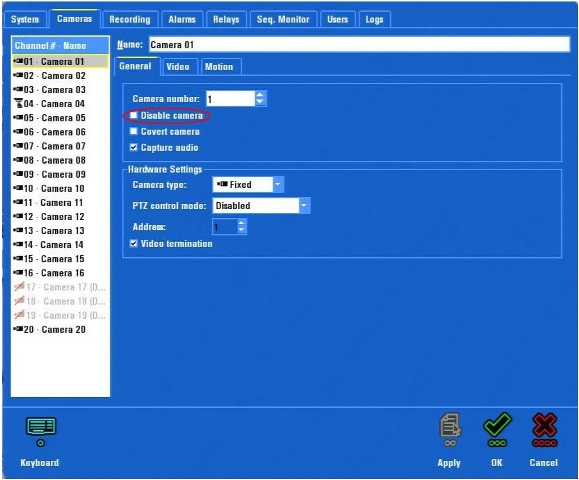Open the PTZ control mode dropdown
Image resolution: width=579 pixels, height=480 pixels.
click(304, 205)
